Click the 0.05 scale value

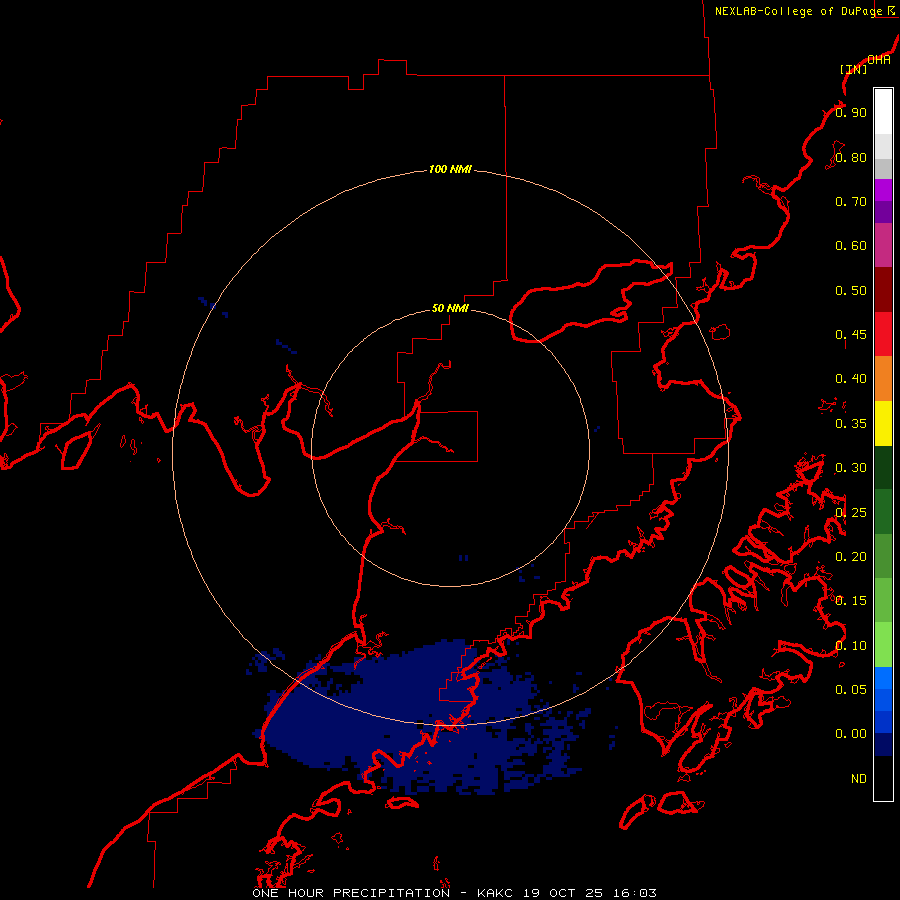[x=851, y=689]
